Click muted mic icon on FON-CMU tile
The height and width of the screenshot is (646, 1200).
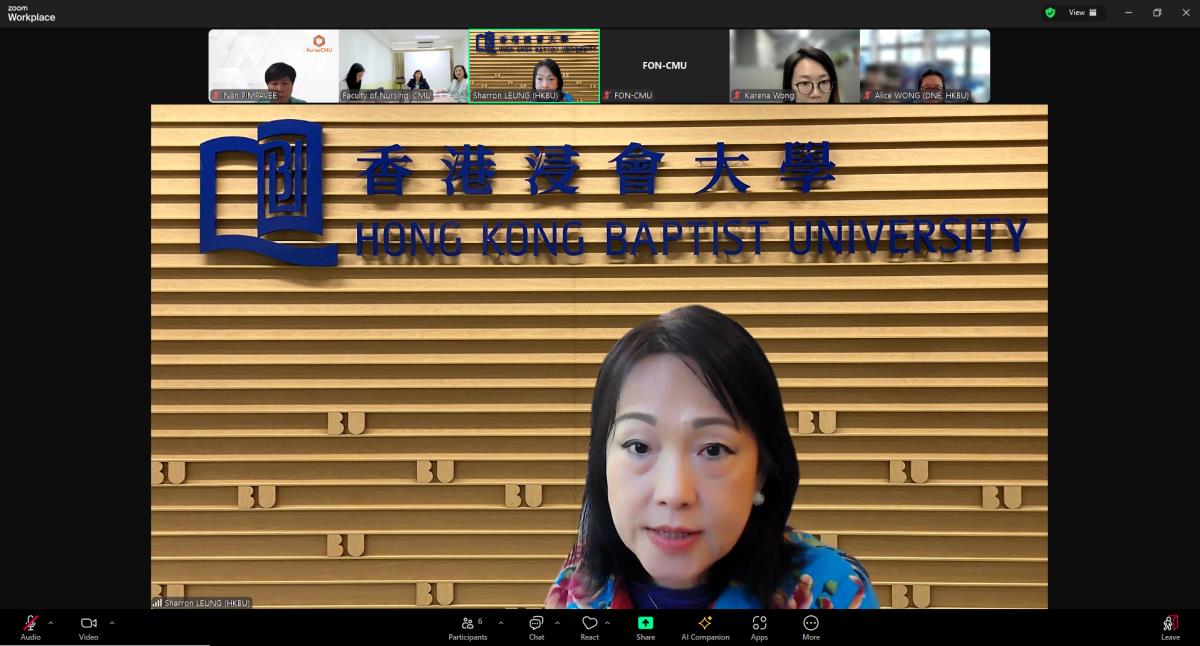tap(608, 96)
